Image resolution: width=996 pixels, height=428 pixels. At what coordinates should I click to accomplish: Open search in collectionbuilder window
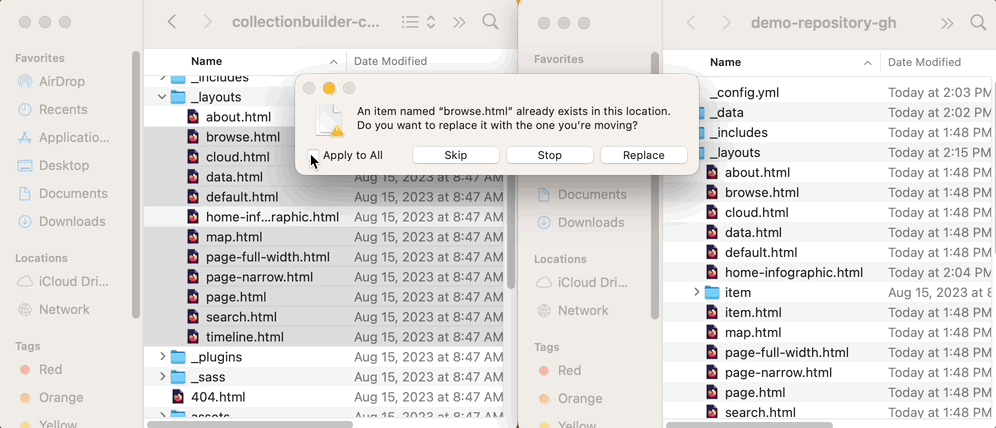(x=490, y=22)
